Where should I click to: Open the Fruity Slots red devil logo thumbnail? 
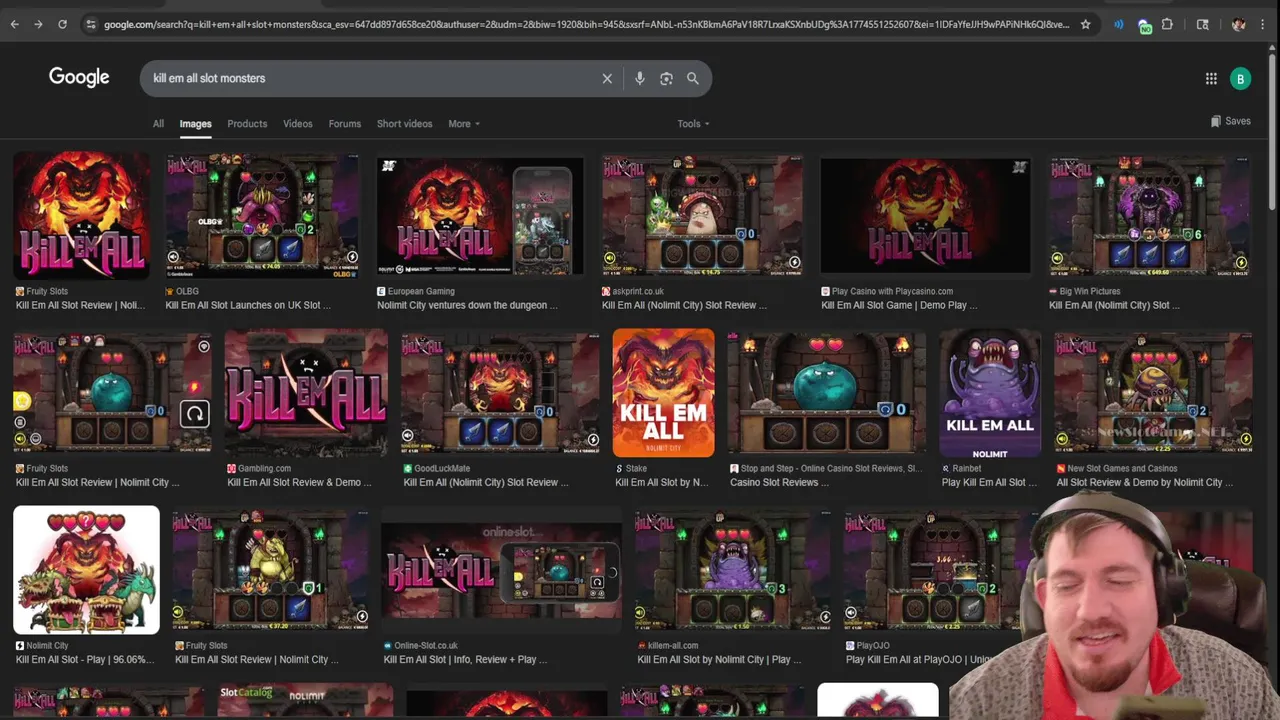pyautogui.click(x=81, y=215)
